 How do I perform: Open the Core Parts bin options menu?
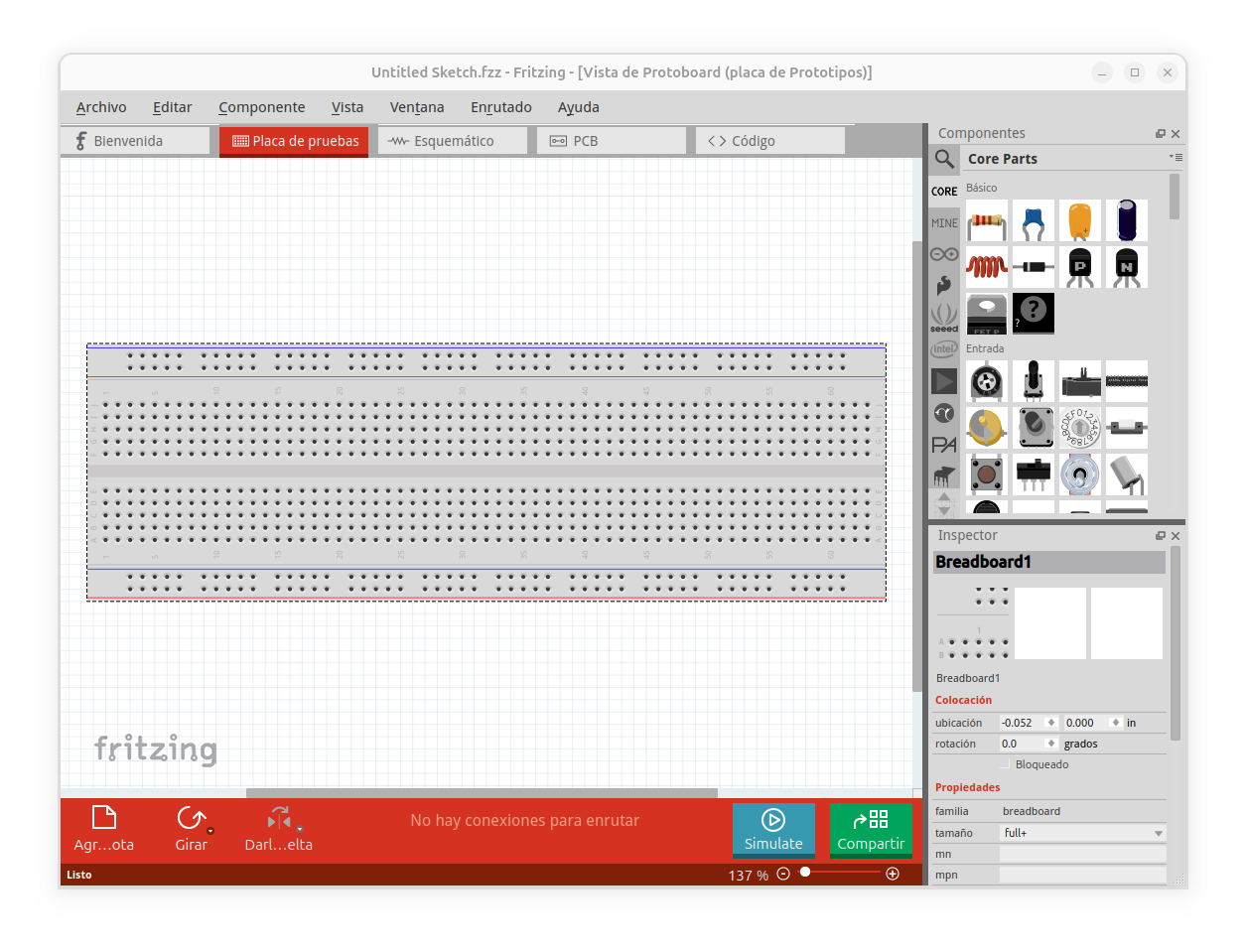[1176, 157]
